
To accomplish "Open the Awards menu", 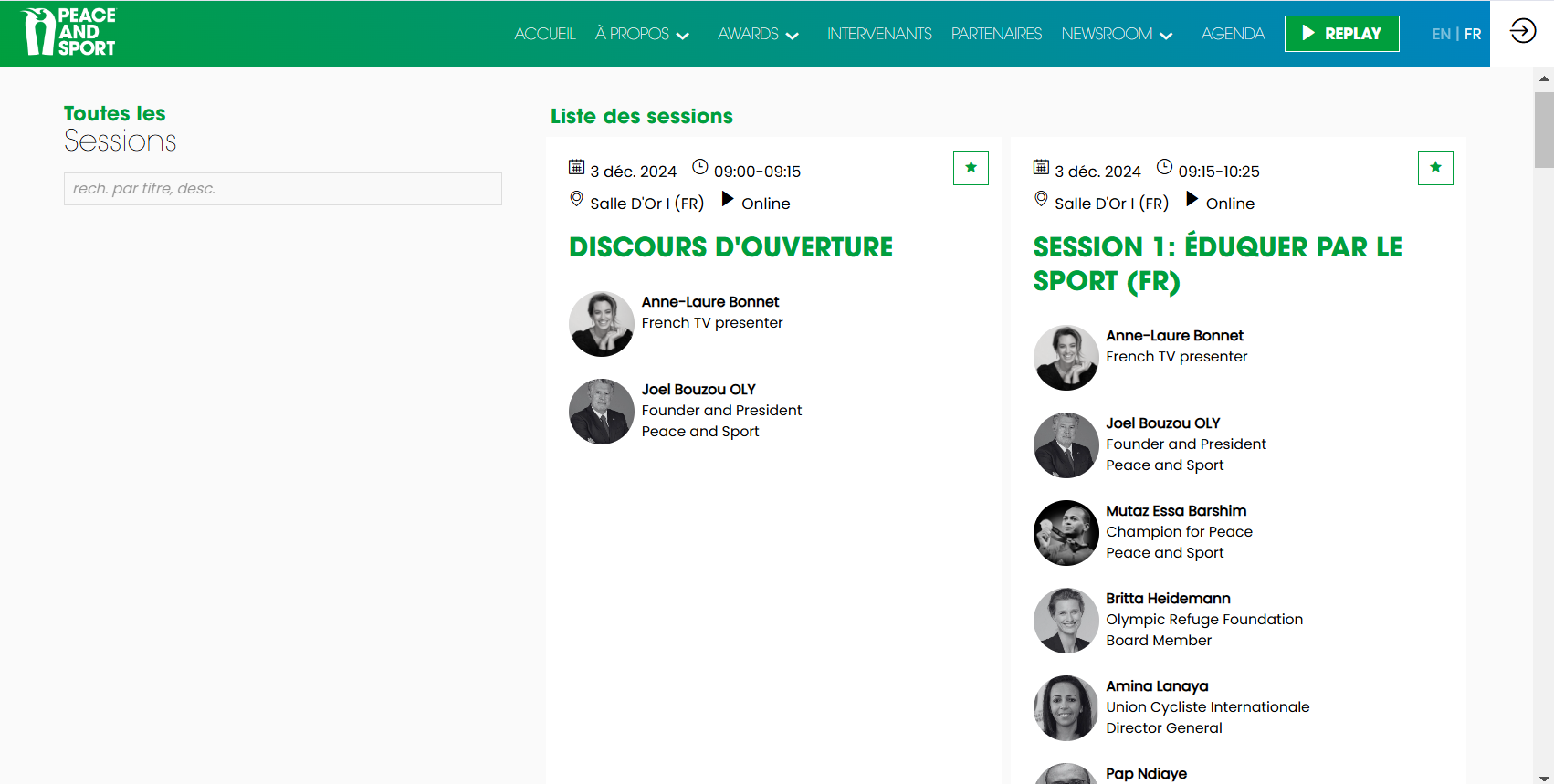I will coord(748,34).
